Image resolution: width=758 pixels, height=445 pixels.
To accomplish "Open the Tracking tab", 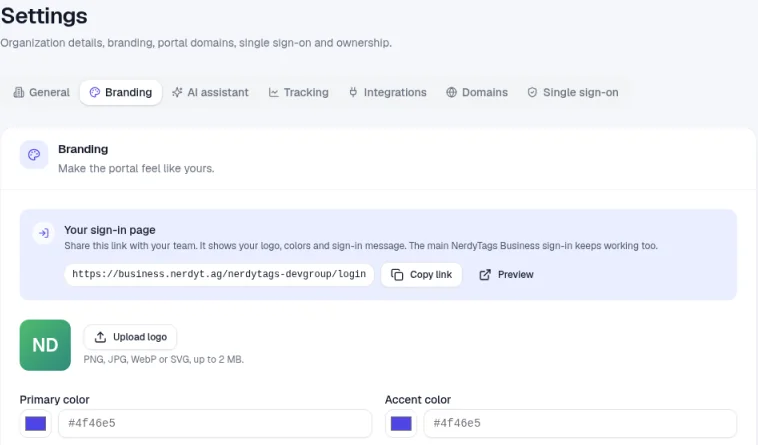I will [299, 92].
